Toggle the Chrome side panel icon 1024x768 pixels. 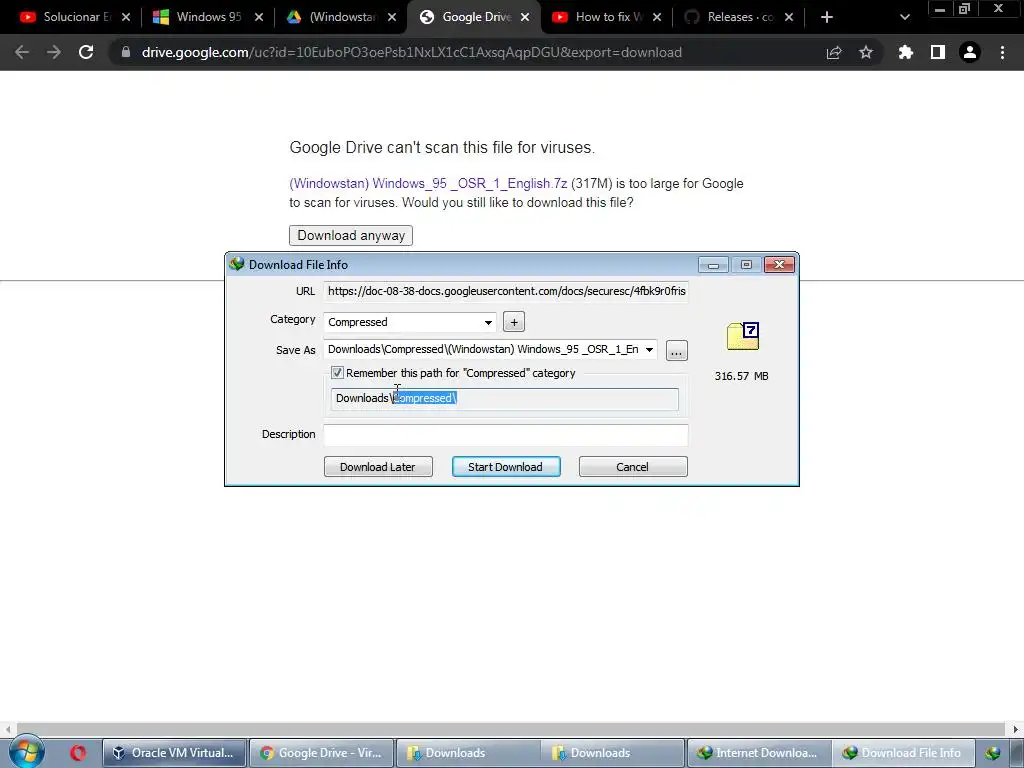[938, 52]
